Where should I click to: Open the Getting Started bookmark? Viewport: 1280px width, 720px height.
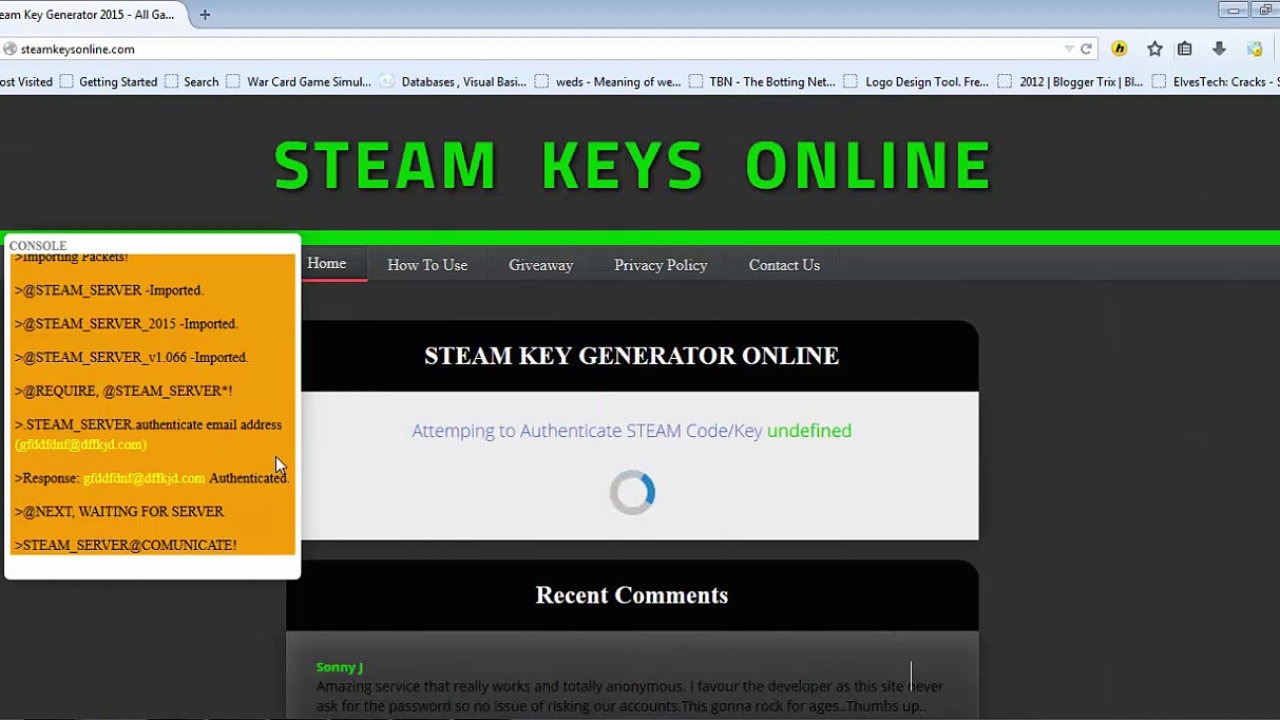108,82
